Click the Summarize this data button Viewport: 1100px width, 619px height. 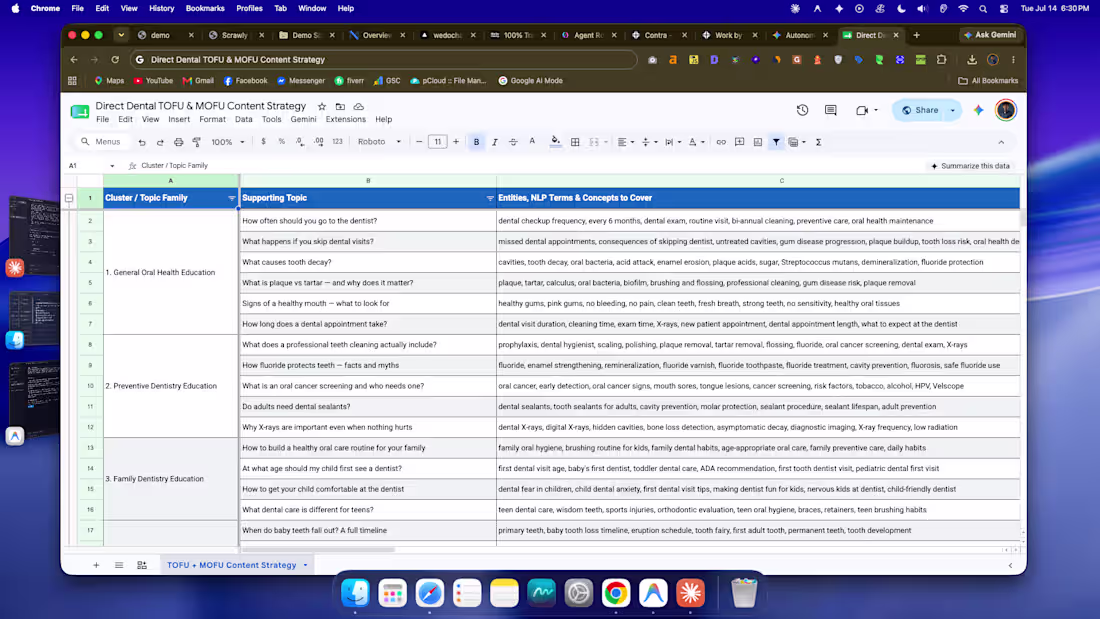point(971,166)
